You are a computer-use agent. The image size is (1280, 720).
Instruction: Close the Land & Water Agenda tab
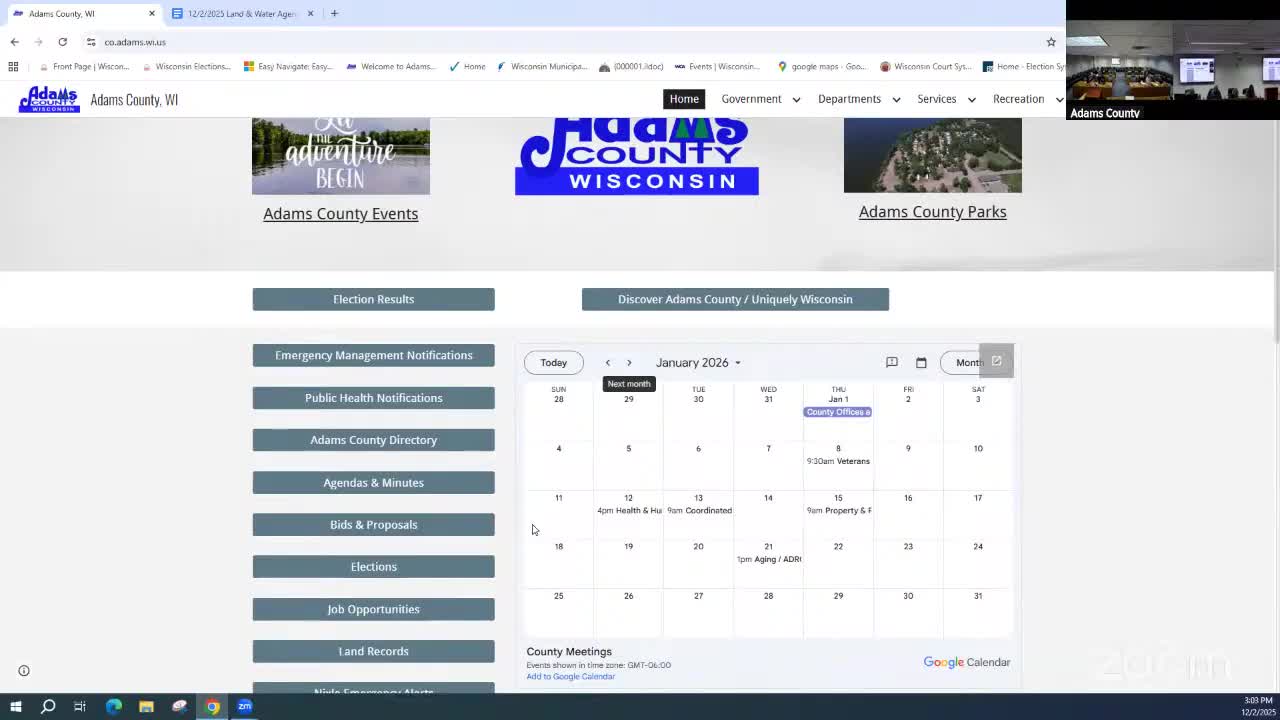(310, 13)
